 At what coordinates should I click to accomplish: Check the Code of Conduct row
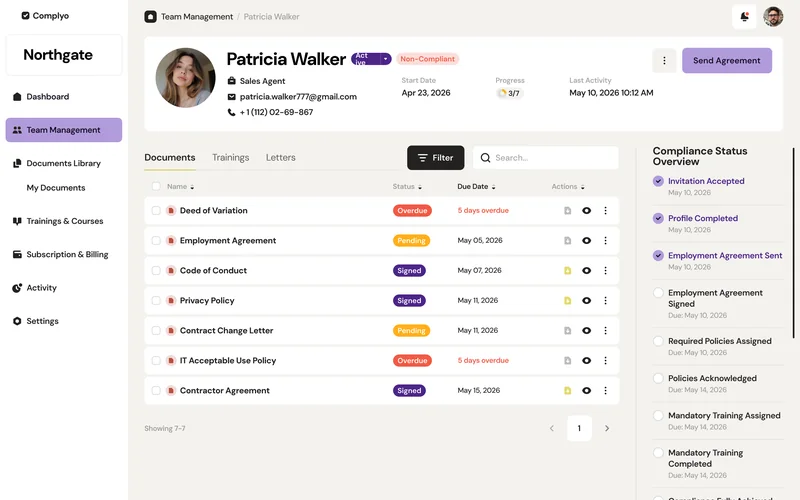(x=156, y=271)
